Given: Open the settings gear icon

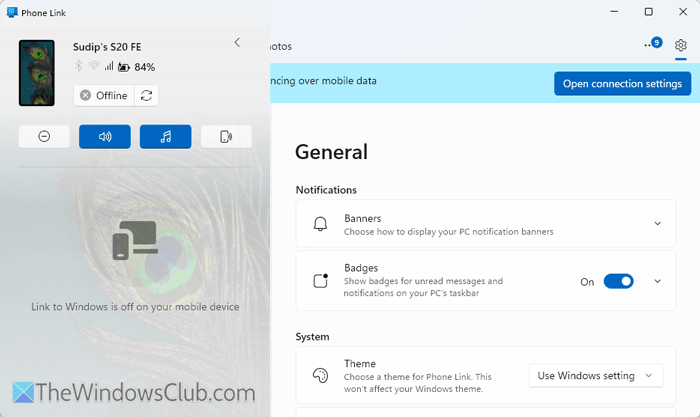Looking at the screenshot, I should [680, 45].
